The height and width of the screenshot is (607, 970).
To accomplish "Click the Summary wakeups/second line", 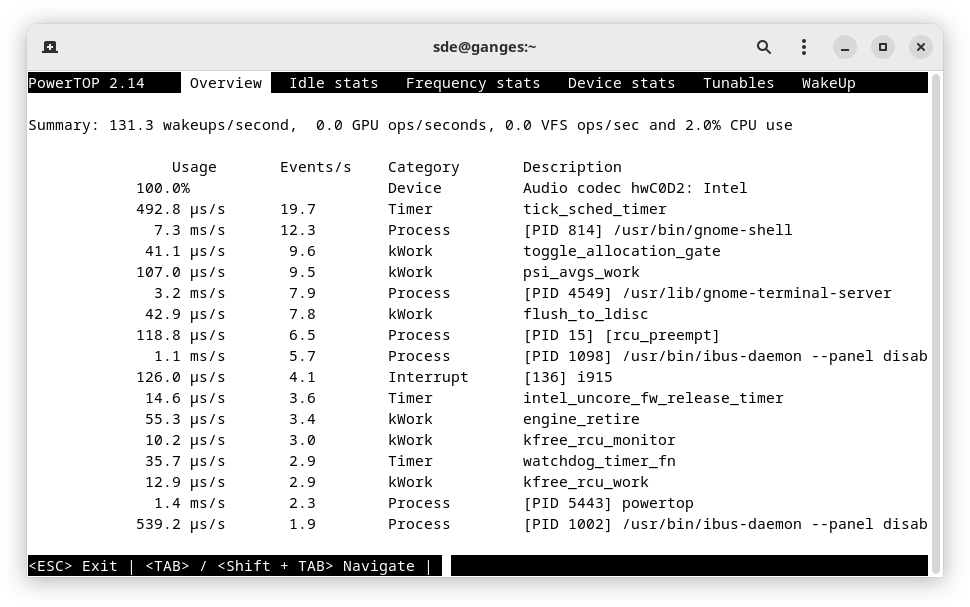I will click(x=410, y=125).
